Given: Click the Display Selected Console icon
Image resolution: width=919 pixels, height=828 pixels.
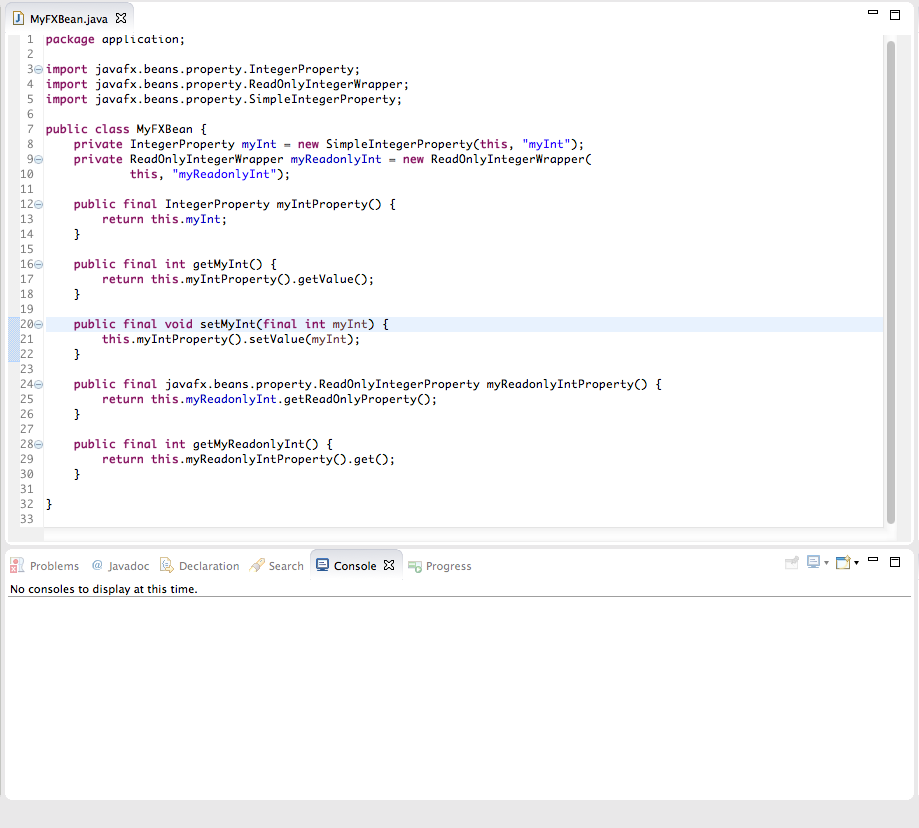Looking at the screenshot, I should pos(814,563).
